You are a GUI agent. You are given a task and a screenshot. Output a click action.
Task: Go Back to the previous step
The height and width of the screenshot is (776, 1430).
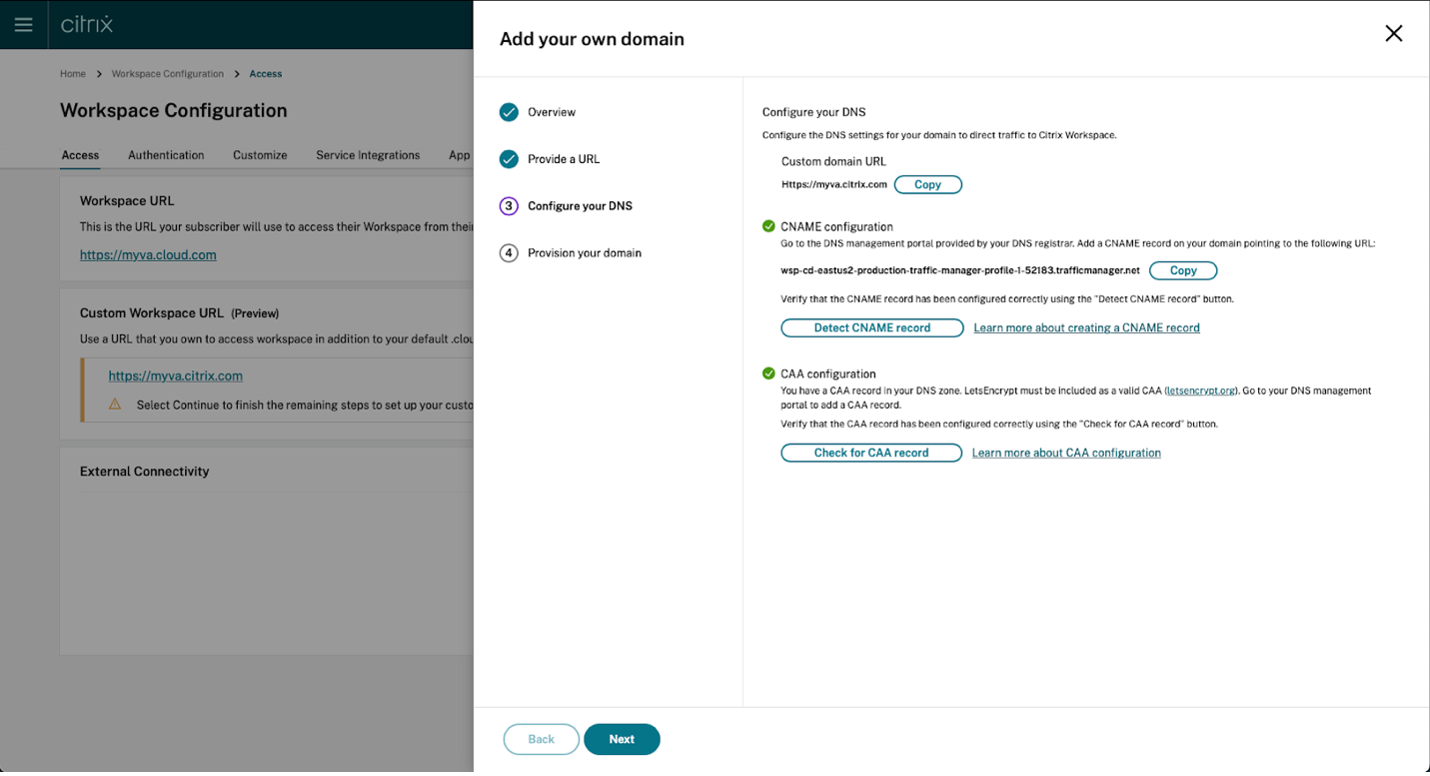541,739
